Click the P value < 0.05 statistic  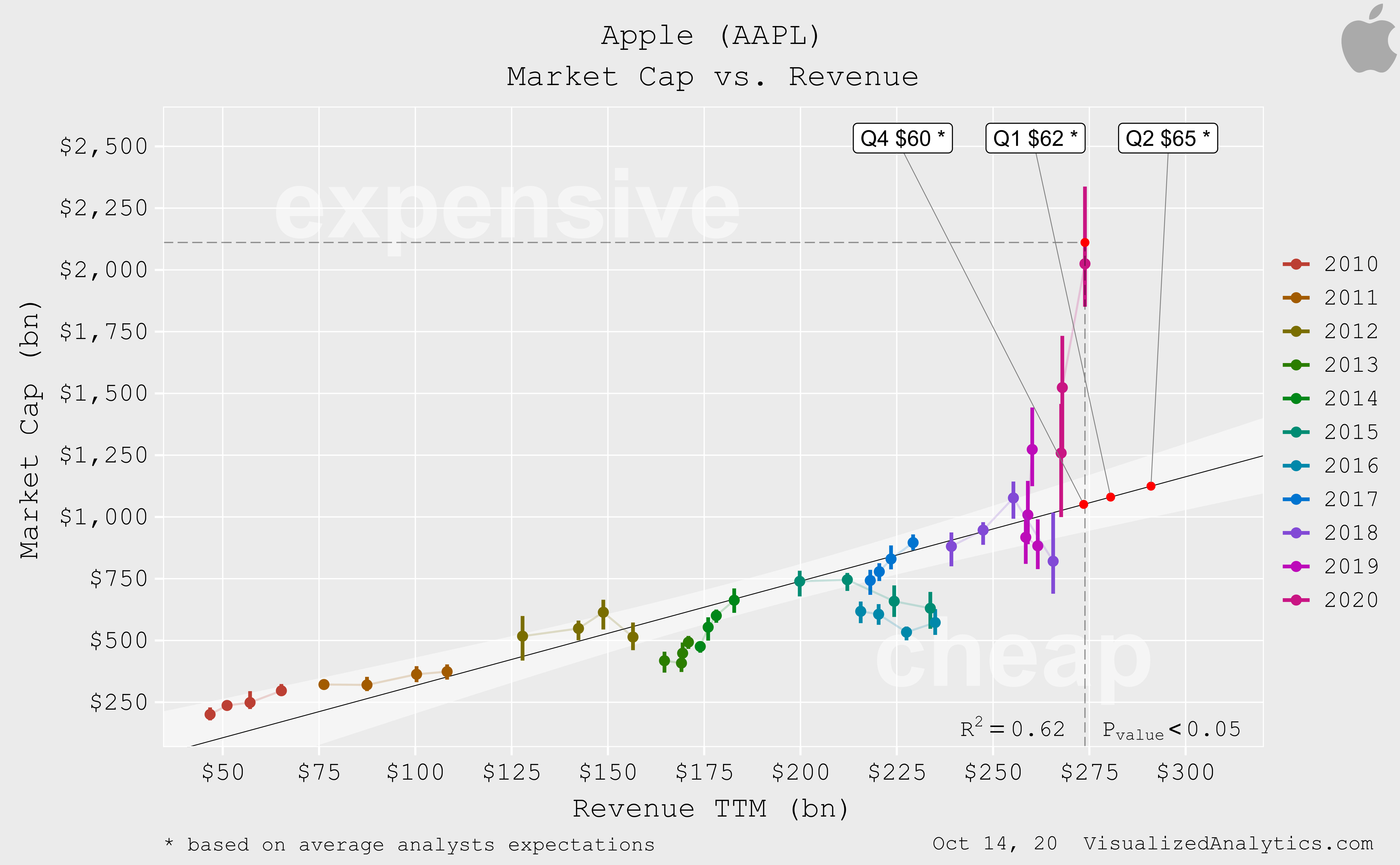pyautogui.click(x=1171, y=730)
